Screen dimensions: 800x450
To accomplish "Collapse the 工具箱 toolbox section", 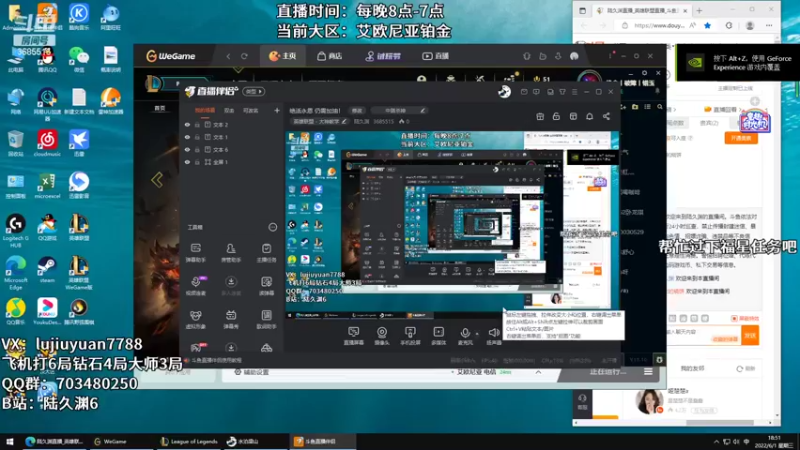I will coord(272,227).
